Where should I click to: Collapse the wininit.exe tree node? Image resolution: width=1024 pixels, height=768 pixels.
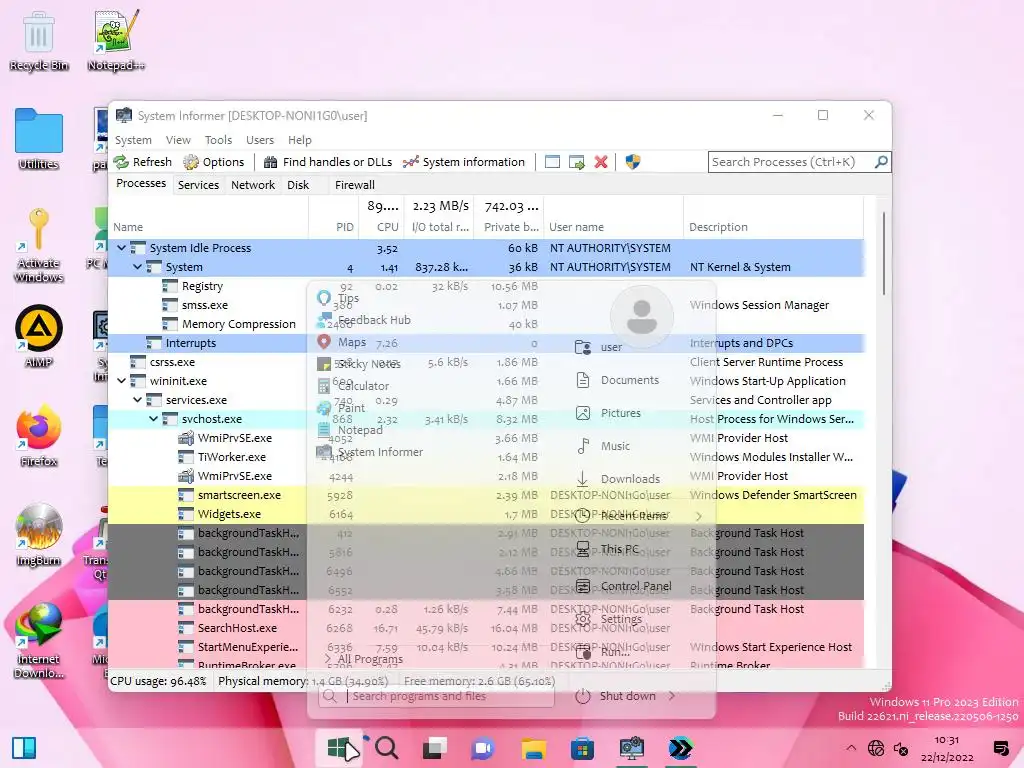[121, 381]
